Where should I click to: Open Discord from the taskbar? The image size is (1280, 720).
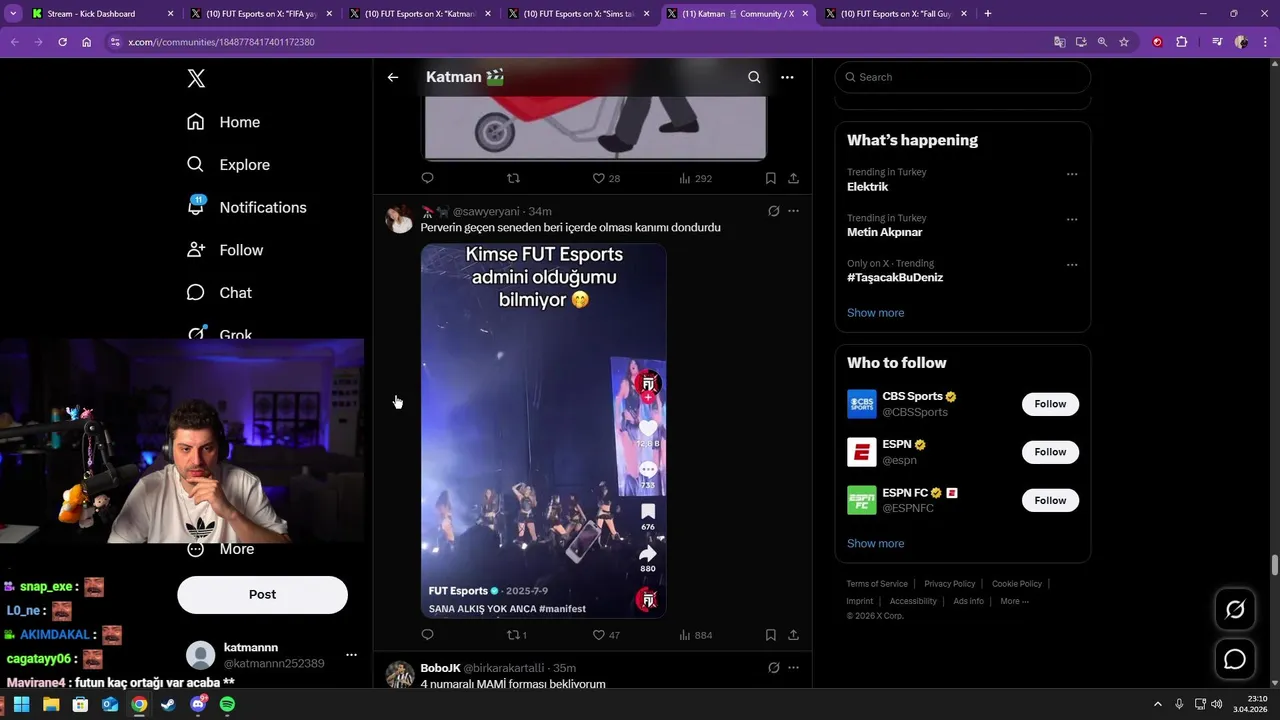[198, 704]
